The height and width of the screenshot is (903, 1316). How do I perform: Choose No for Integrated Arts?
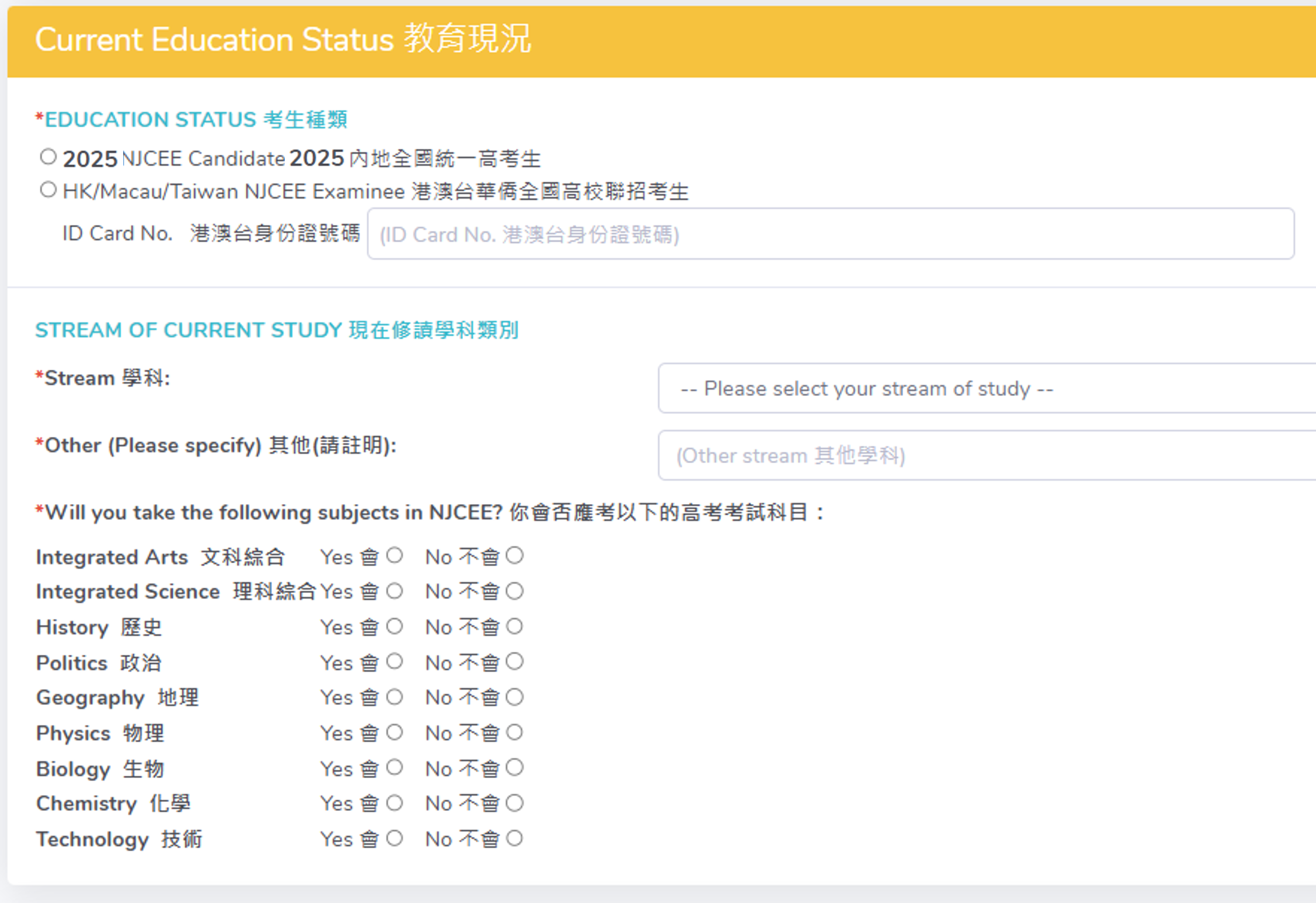click(514, 555)
